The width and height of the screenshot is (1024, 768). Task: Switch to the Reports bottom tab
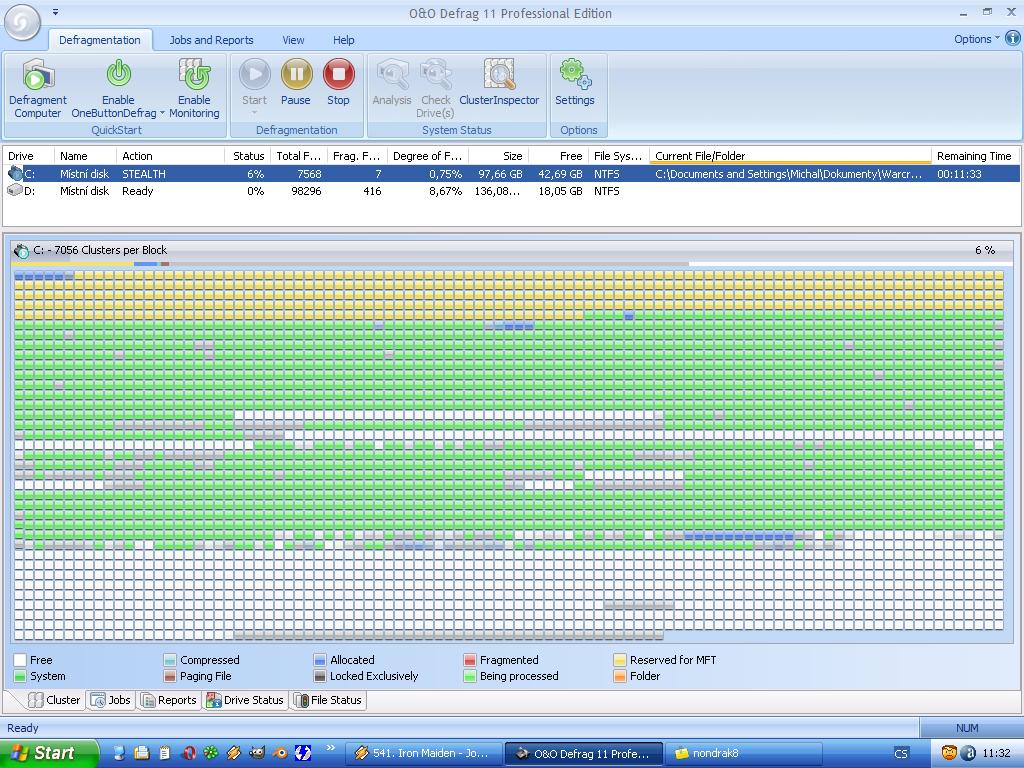point(168,700)
